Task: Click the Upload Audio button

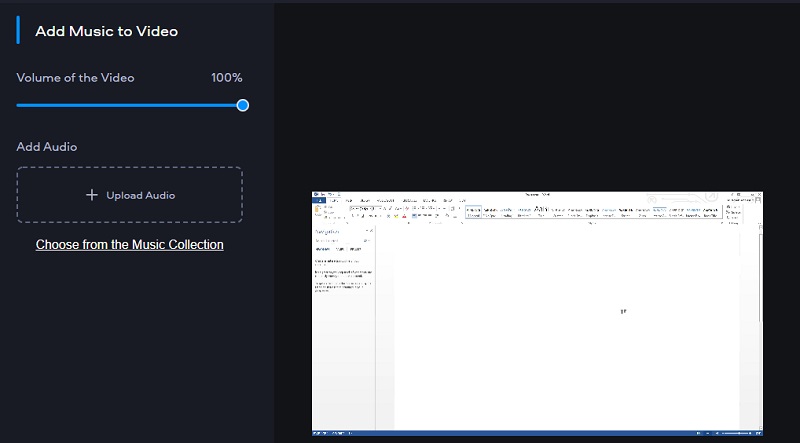Action: (129, 195)
